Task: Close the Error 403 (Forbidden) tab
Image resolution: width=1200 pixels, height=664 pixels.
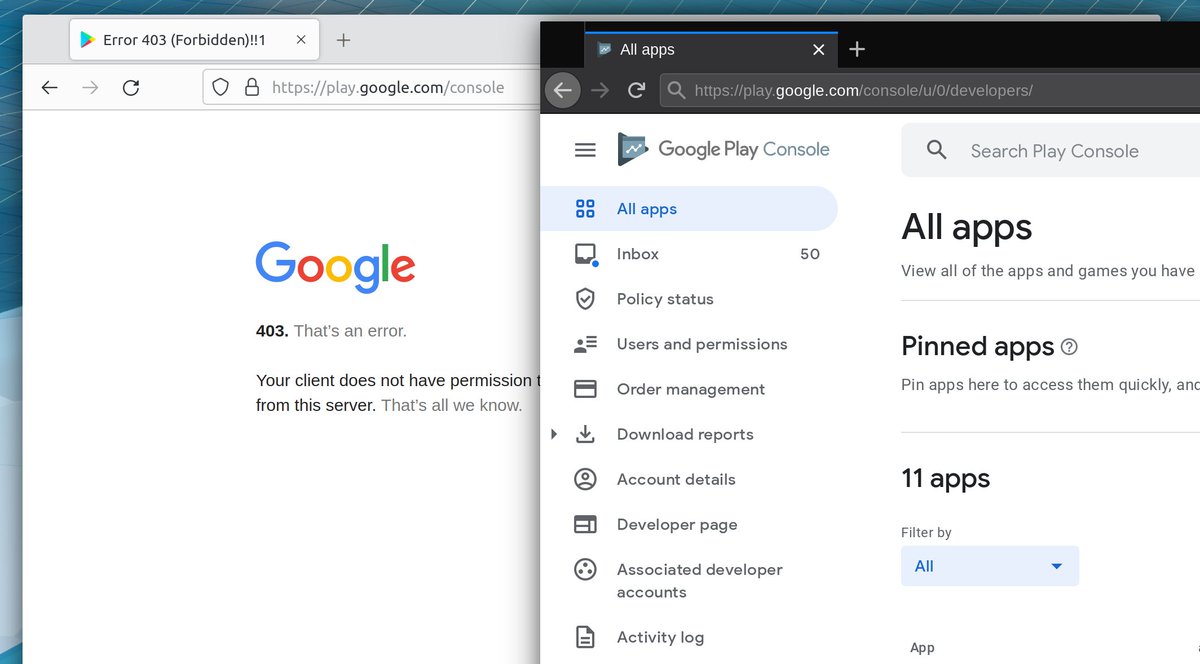Action: [x=301, y=40]
